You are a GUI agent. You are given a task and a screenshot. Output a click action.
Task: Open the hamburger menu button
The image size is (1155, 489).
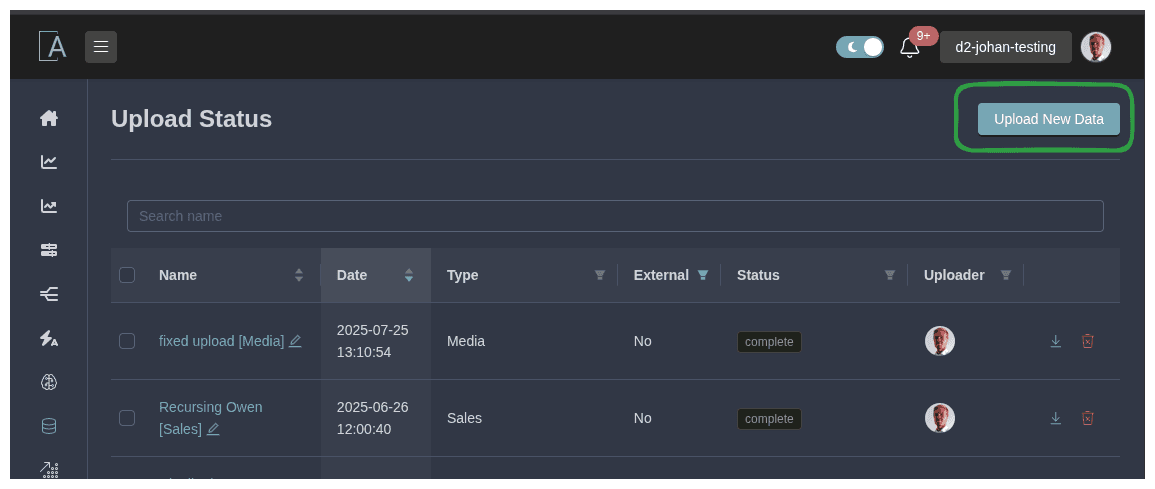[101, 47]
